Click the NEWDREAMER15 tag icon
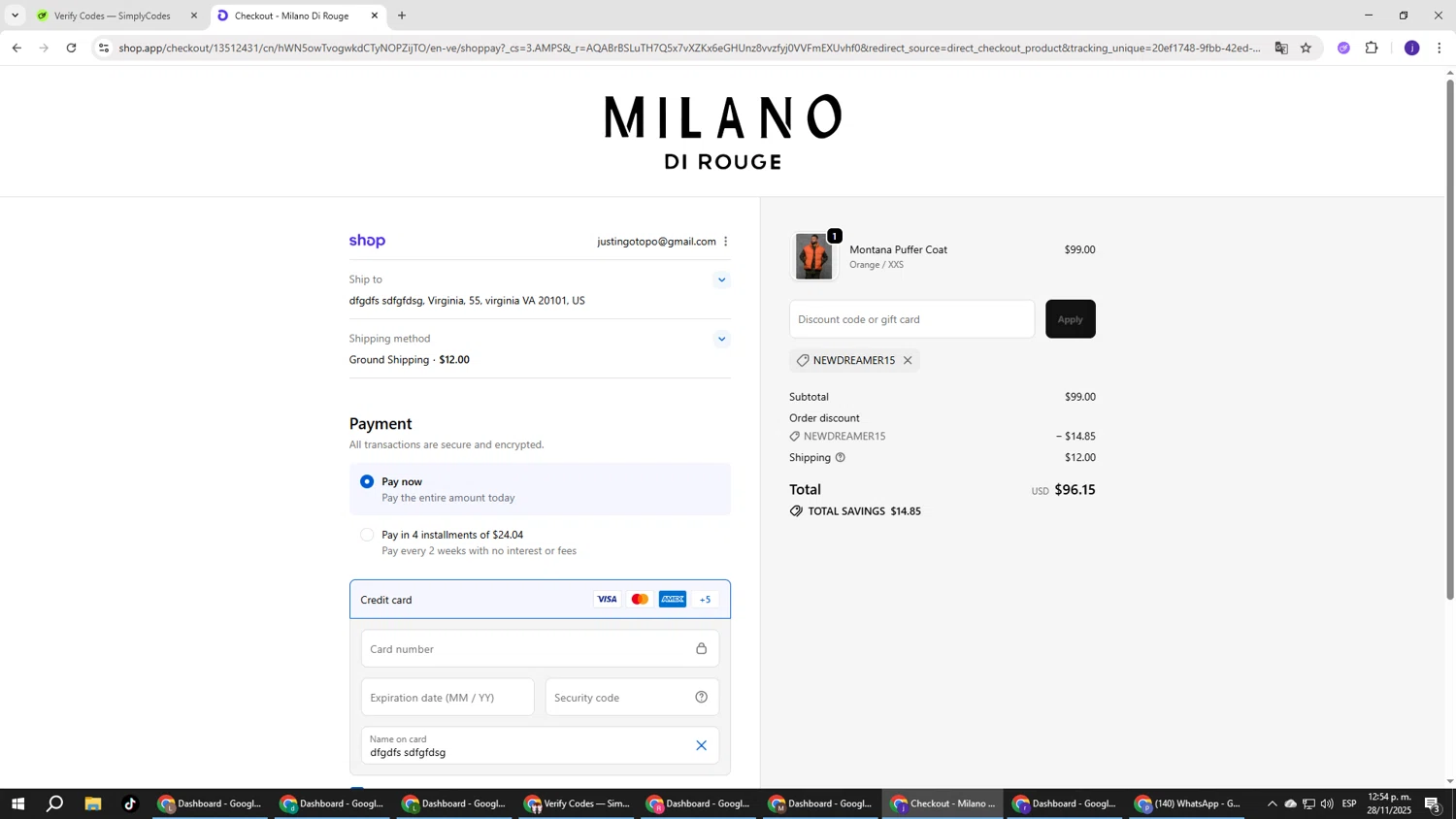 pyautogui.click(x=803, y=360)
